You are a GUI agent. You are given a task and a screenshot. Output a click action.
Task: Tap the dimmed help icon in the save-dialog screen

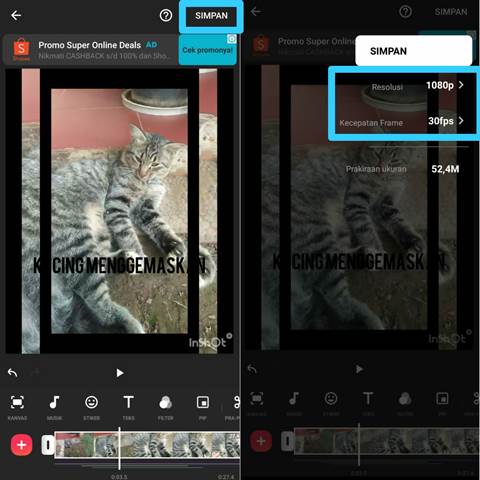[x=405, y=12]
